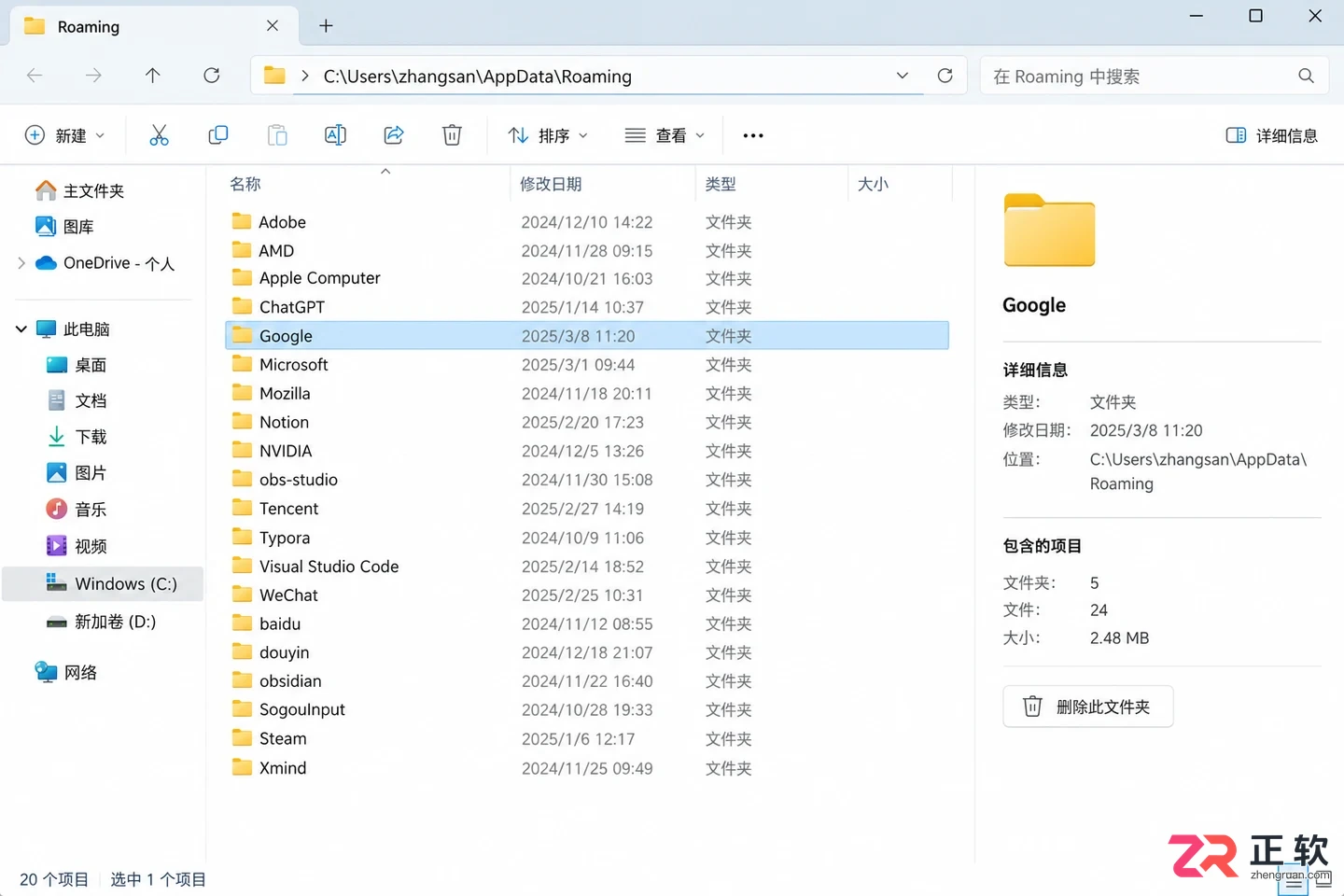Sort by the 修改日期 column header
Image resolution: width=1344 pixels, height=896 pixels.
[x=551, y=184]
